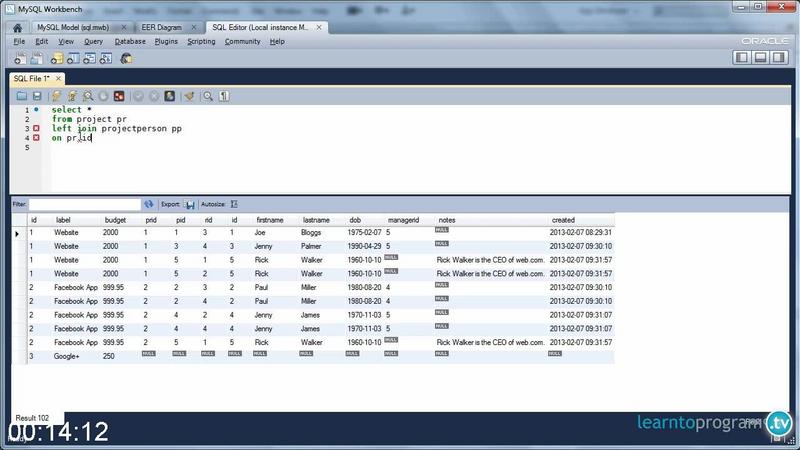Click the create new routine icon
This screenshot has height=450, width=800.
click(106, 59)
